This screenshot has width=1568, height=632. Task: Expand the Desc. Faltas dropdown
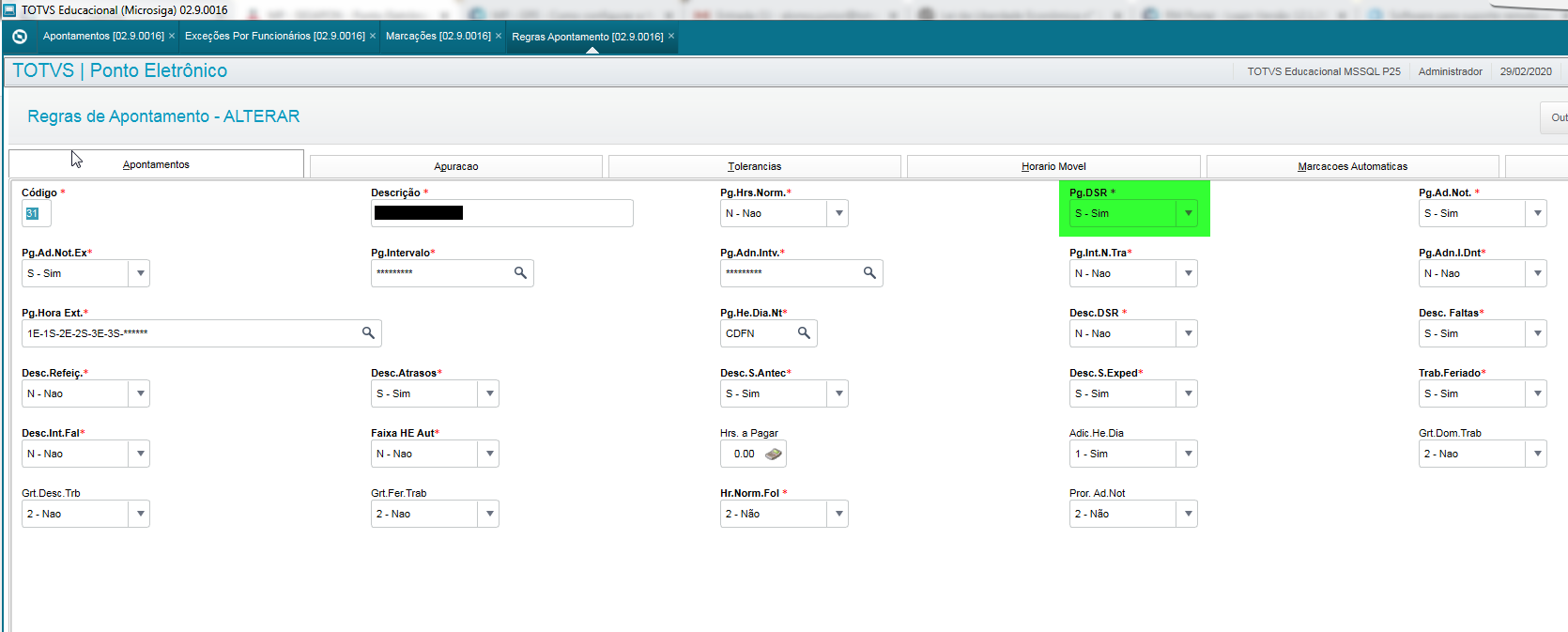(x=1537, y=333)
